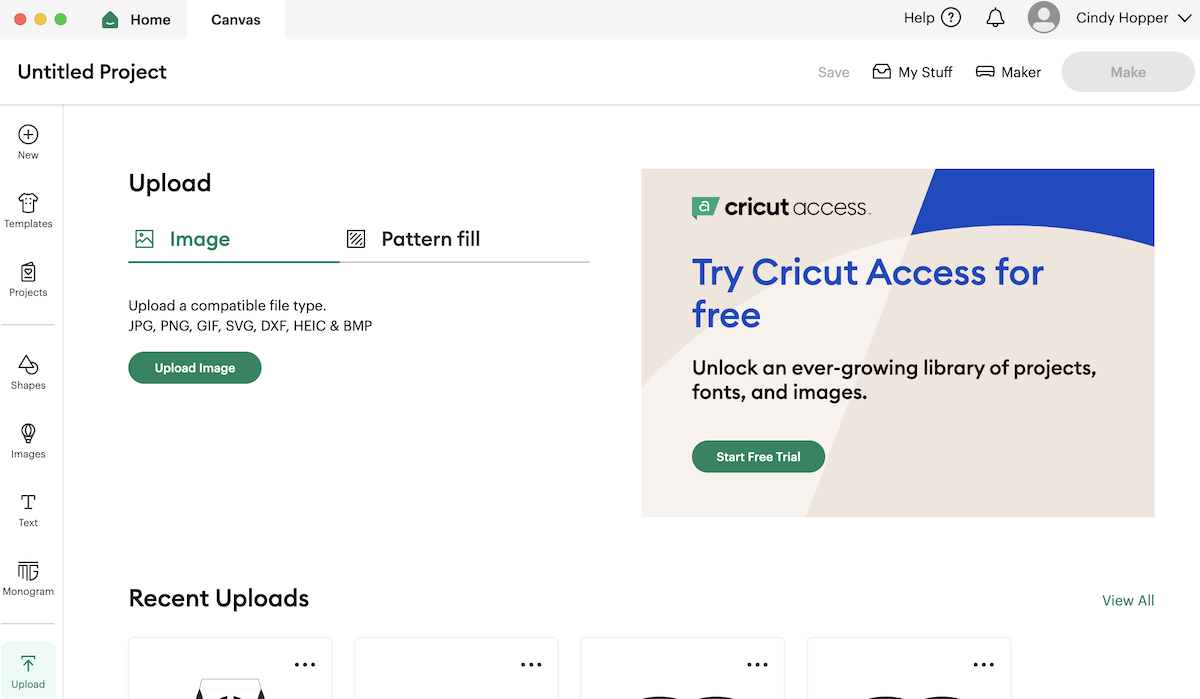
Task: Open the Images library icon
Action: (x=28, y=441)
